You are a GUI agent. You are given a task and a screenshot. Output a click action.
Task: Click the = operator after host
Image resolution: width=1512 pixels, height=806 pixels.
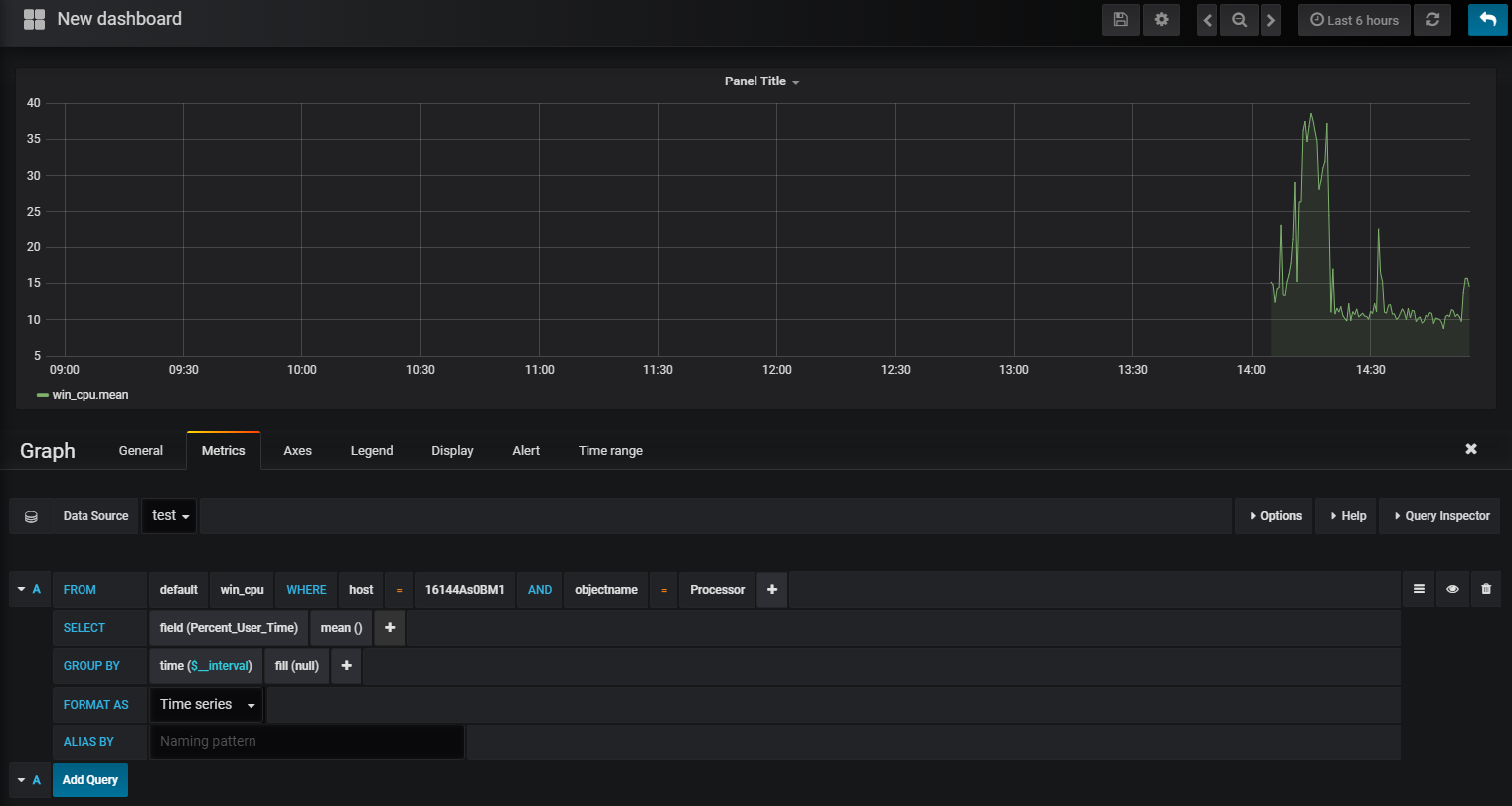coord(400,589)
